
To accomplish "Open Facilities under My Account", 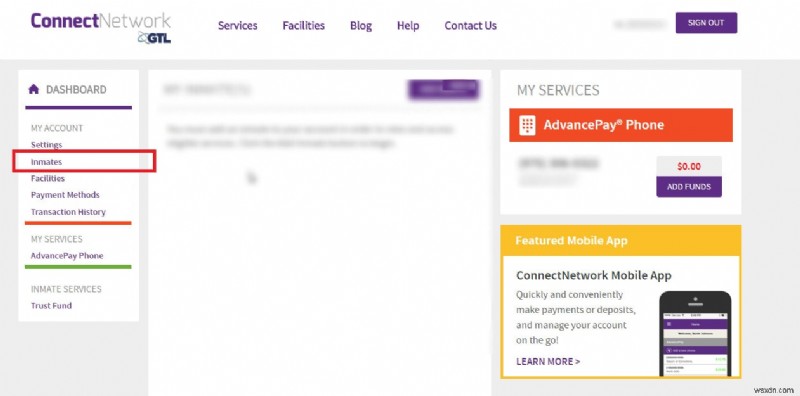I will (x=48, y=179).
